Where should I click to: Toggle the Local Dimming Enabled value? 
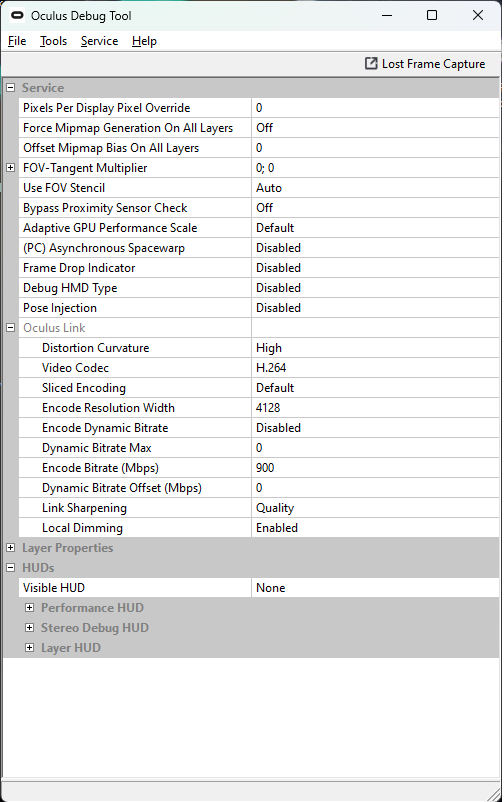[376, 528]
